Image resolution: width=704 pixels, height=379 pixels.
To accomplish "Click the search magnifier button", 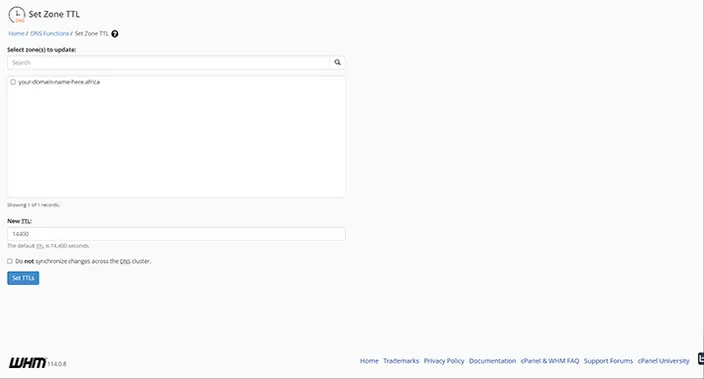I will pos(337,62).
